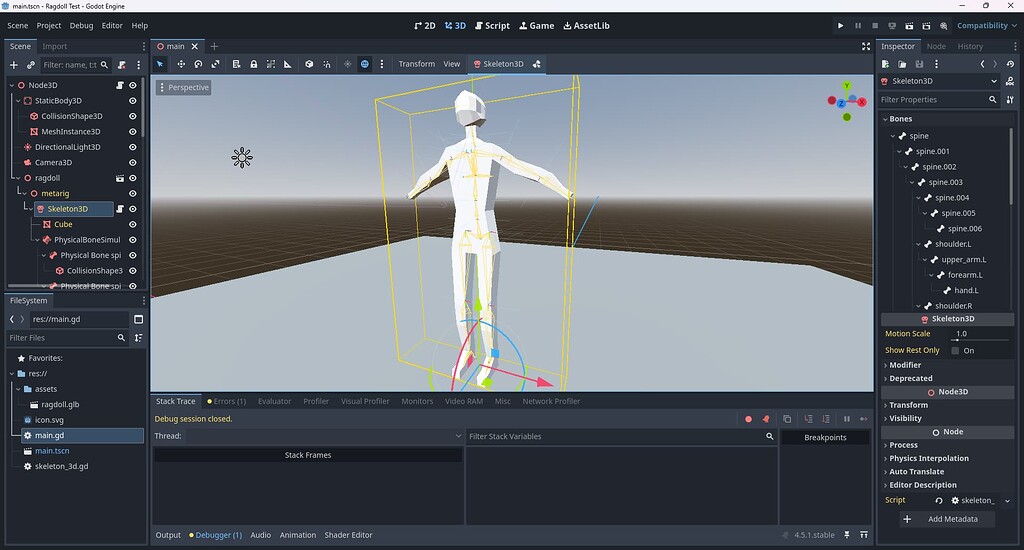The width and height of the screenshot is (1024, 550).
Task: Open the Shader Editor bottom panel
Action: [348, 535]
